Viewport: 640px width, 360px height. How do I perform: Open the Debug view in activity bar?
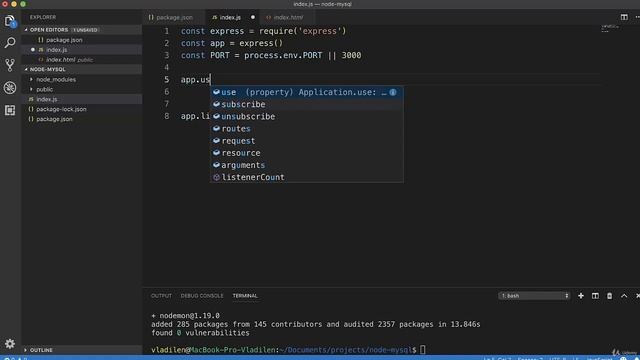click(10, 87)
